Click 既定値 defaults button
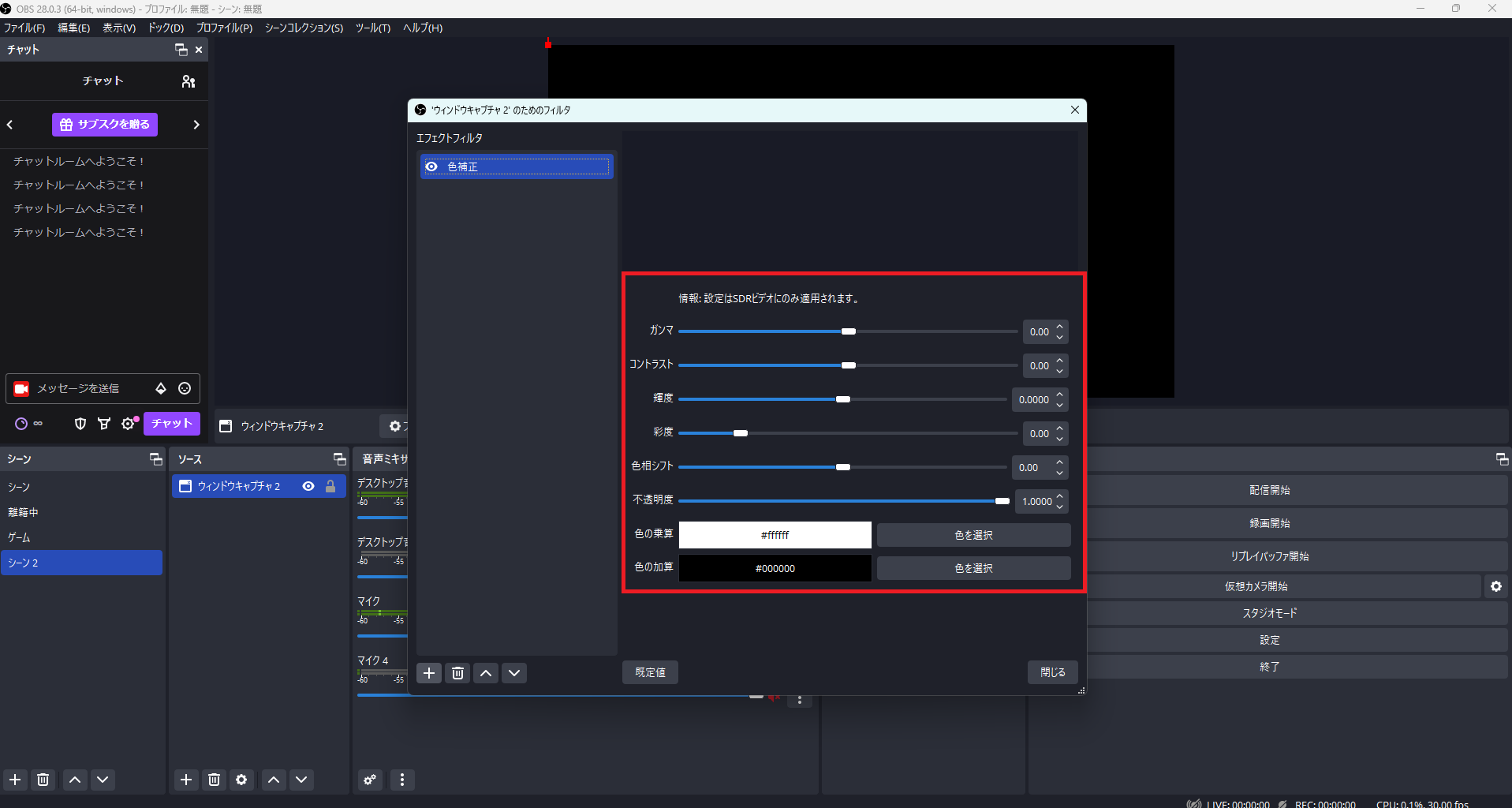This screenshot has height=808, width=1512. point(650,672)
